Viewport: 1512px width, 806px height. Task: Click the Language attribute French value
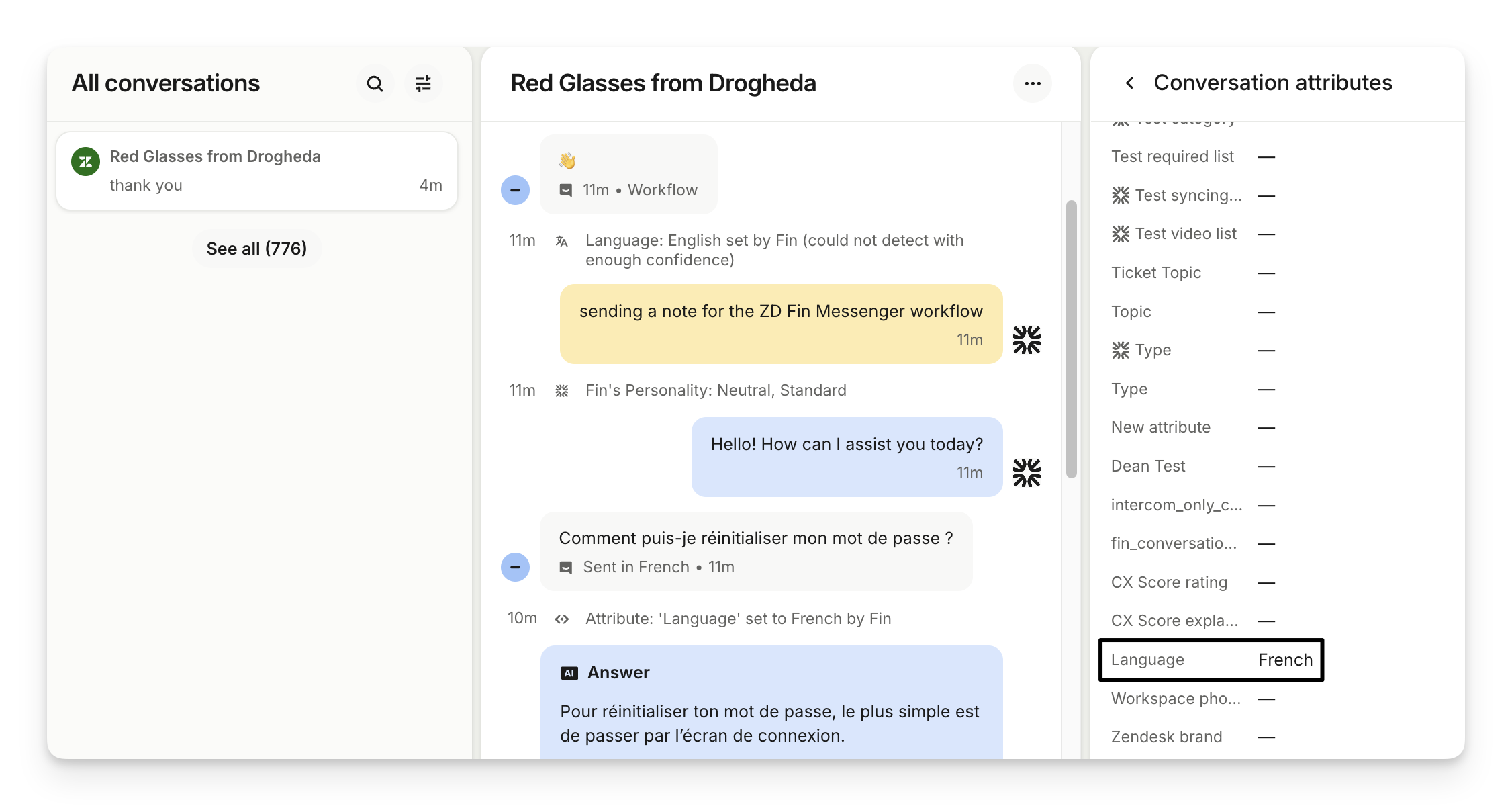[x=1284, y=660]
